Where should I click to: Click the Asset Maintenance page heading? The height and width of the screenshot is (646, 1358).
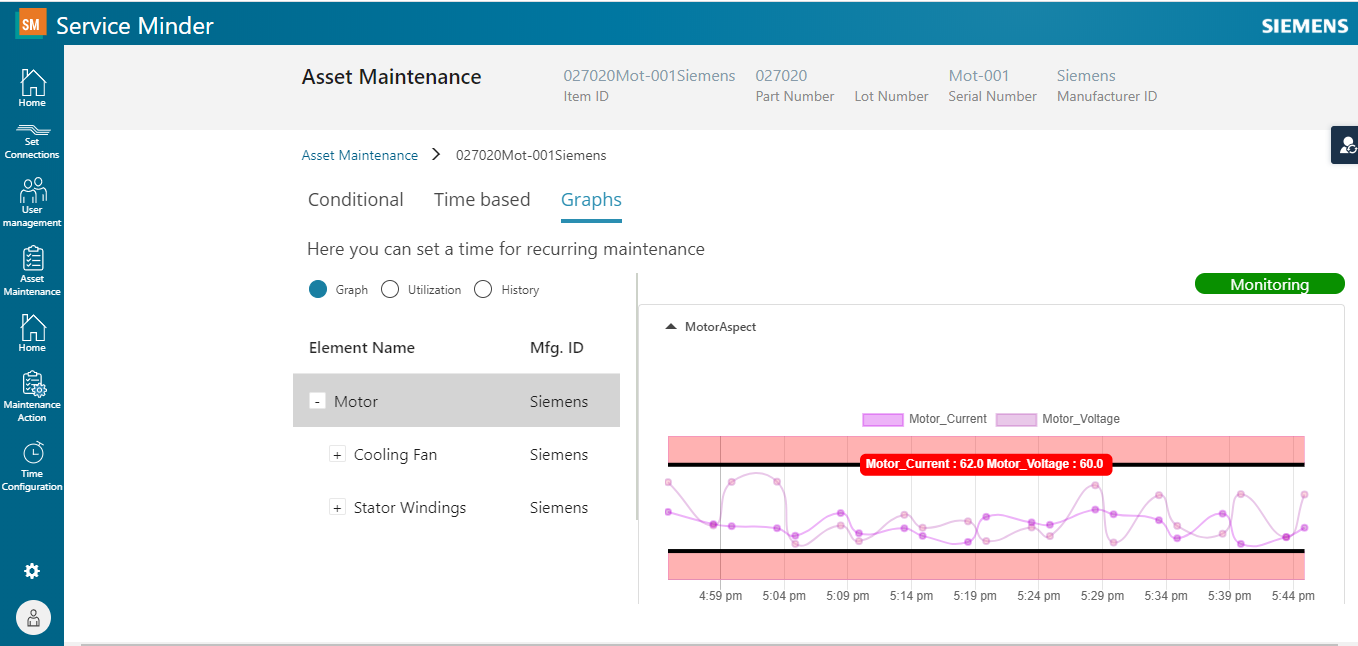(392, 77)
